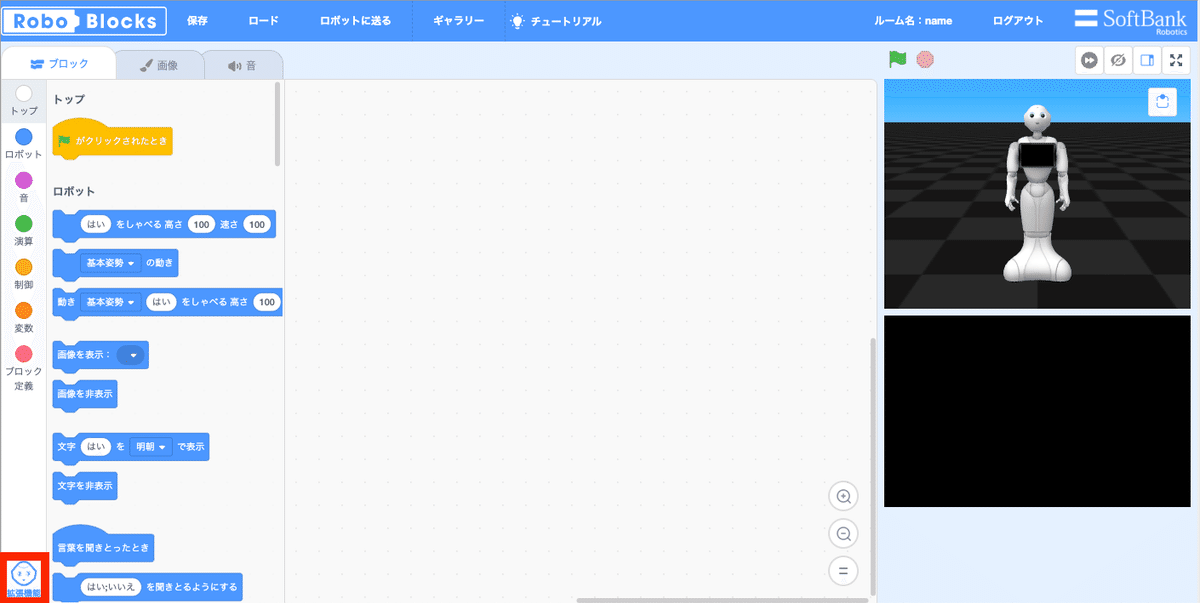Open the ギャラリー menu

458,20
